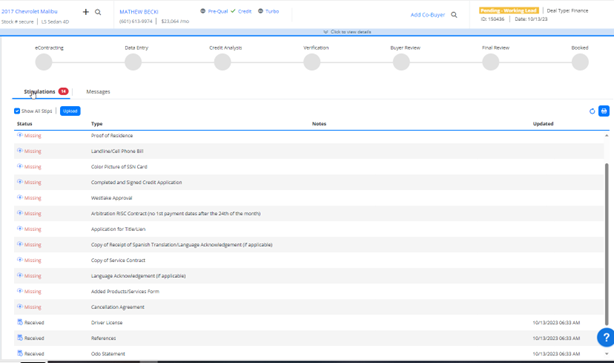The height and width of the screenshot is (363, 614).
Task: Open vehicle search magnifier next to plus icon
Action: point(98,12)
